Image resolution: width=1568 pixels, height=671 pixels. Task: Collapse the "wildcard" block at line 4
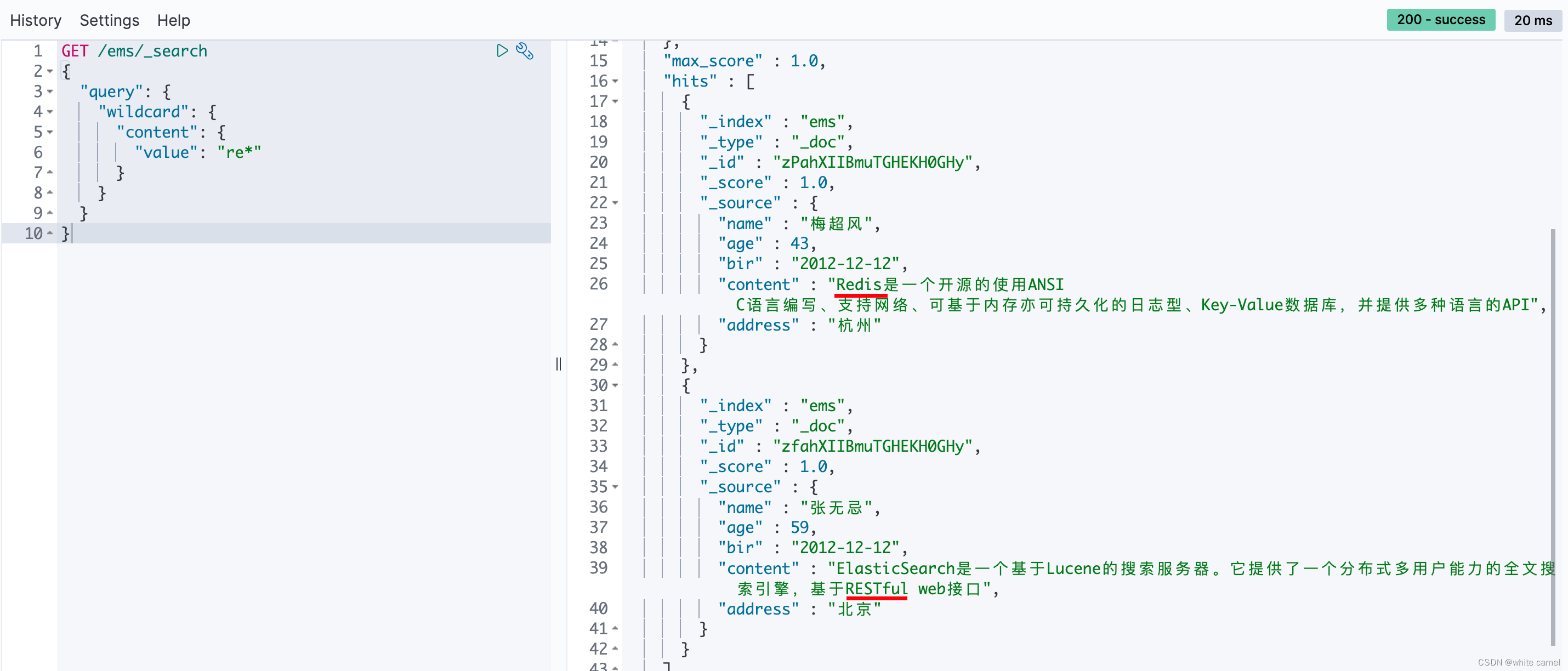[50, 112]
